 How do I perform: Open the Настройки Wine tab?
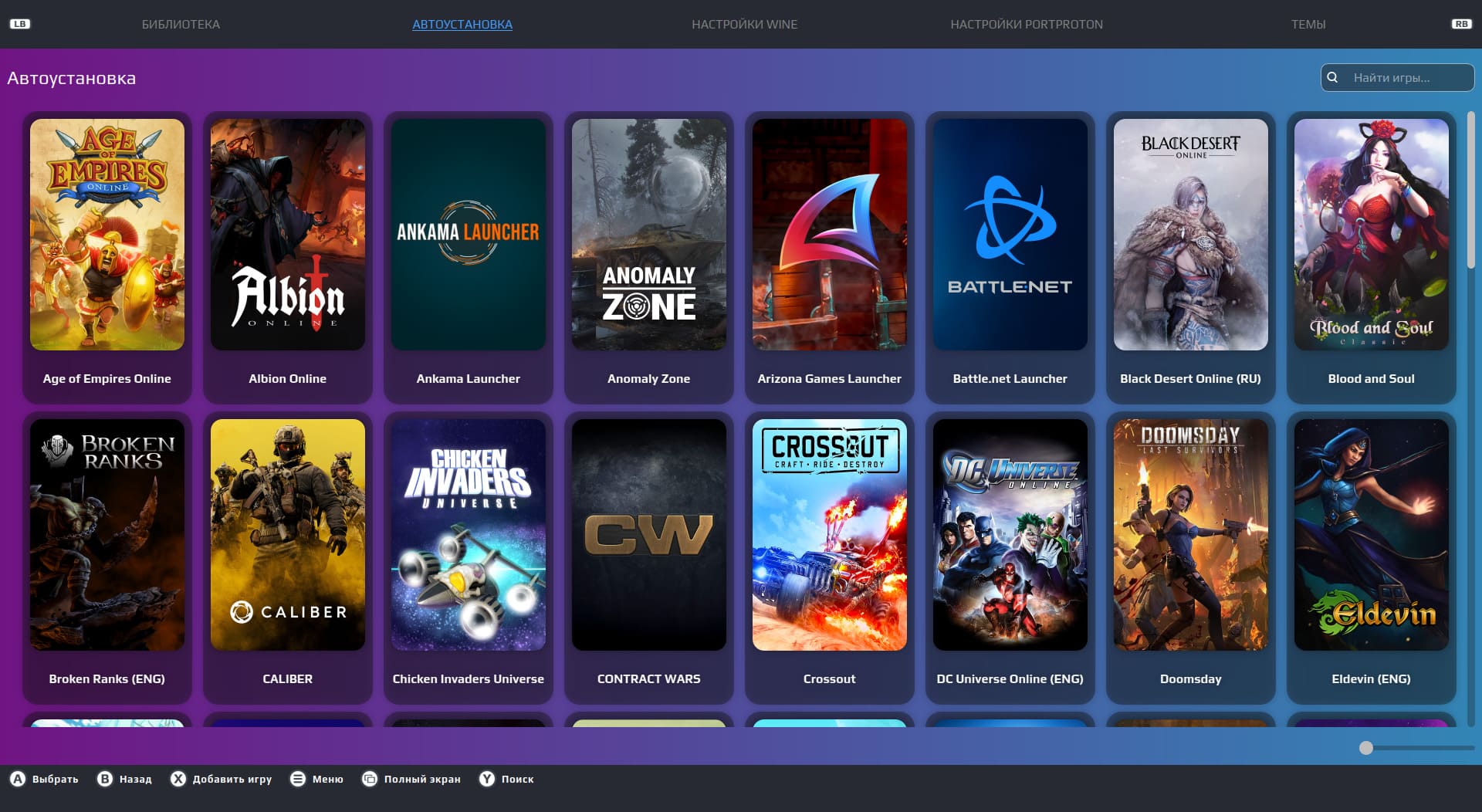point(744,24)
